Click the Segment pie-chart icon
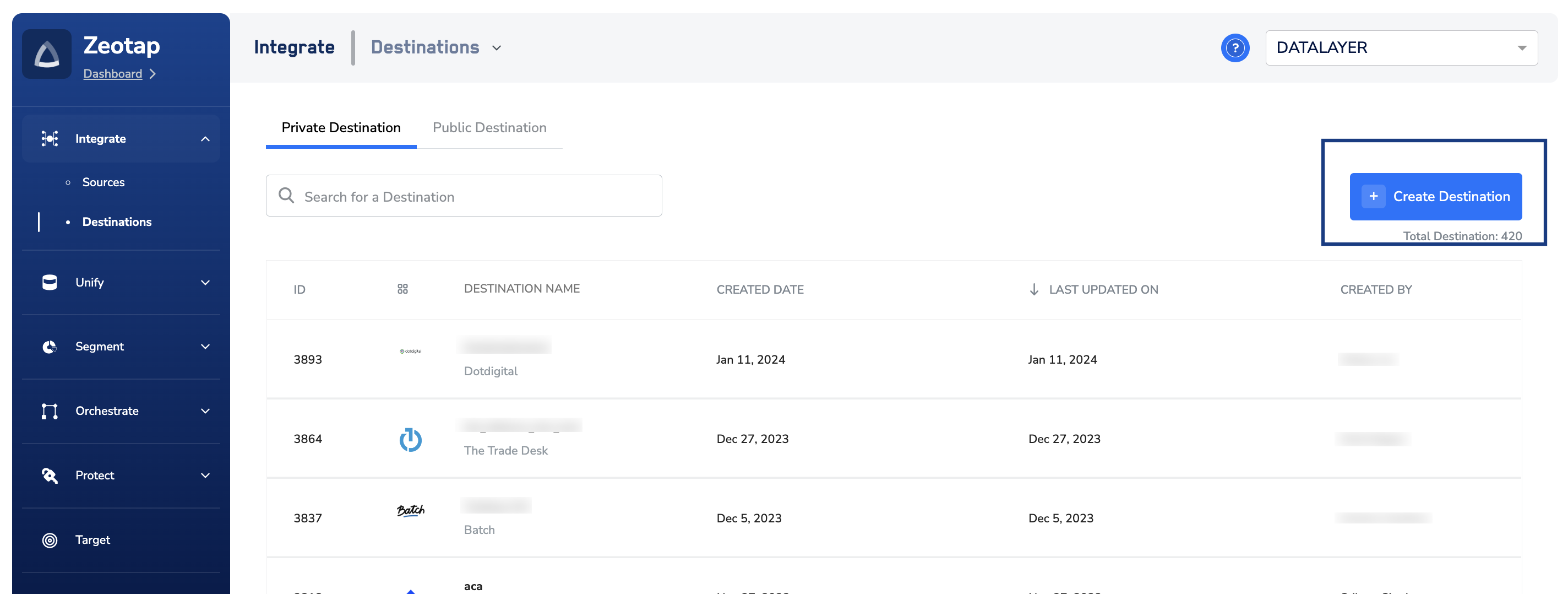The height and width of the screenshot is (594, 1568). coord(50,347)
